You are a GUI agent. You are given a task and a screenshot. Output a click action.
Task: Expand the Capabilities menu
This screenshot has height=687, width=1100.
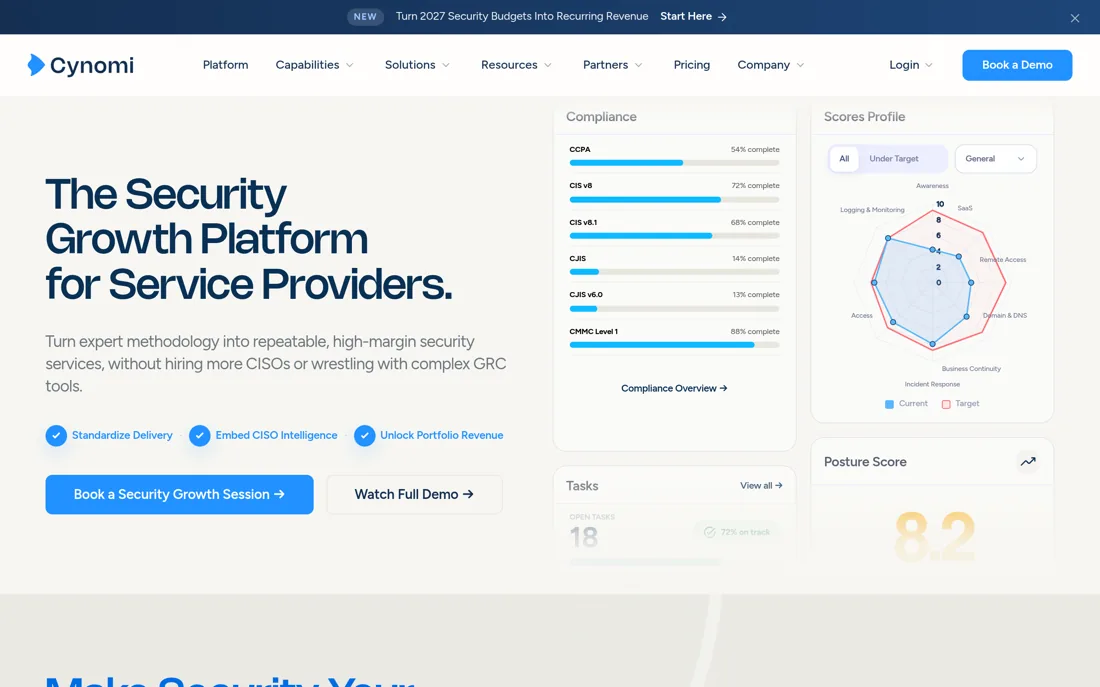click(314, 65)
